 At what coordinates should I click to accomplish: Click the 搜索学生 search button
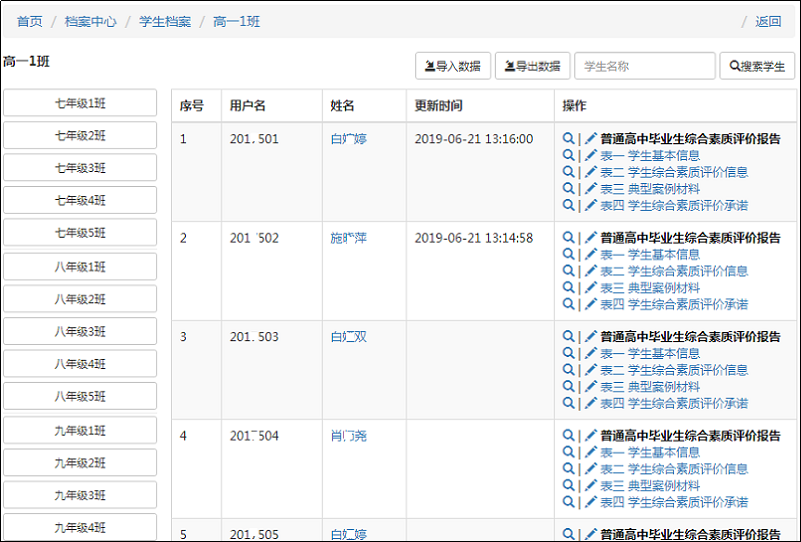757,67
